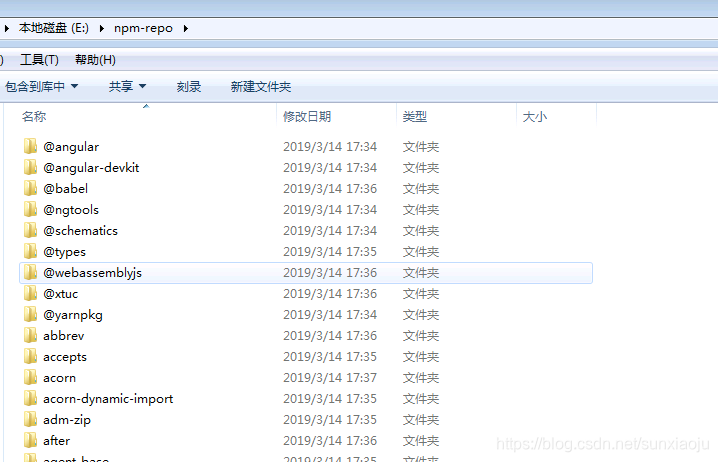Select the adm-zip folder name
Viewport: 718px width, 462px height.
coord(67,420)
